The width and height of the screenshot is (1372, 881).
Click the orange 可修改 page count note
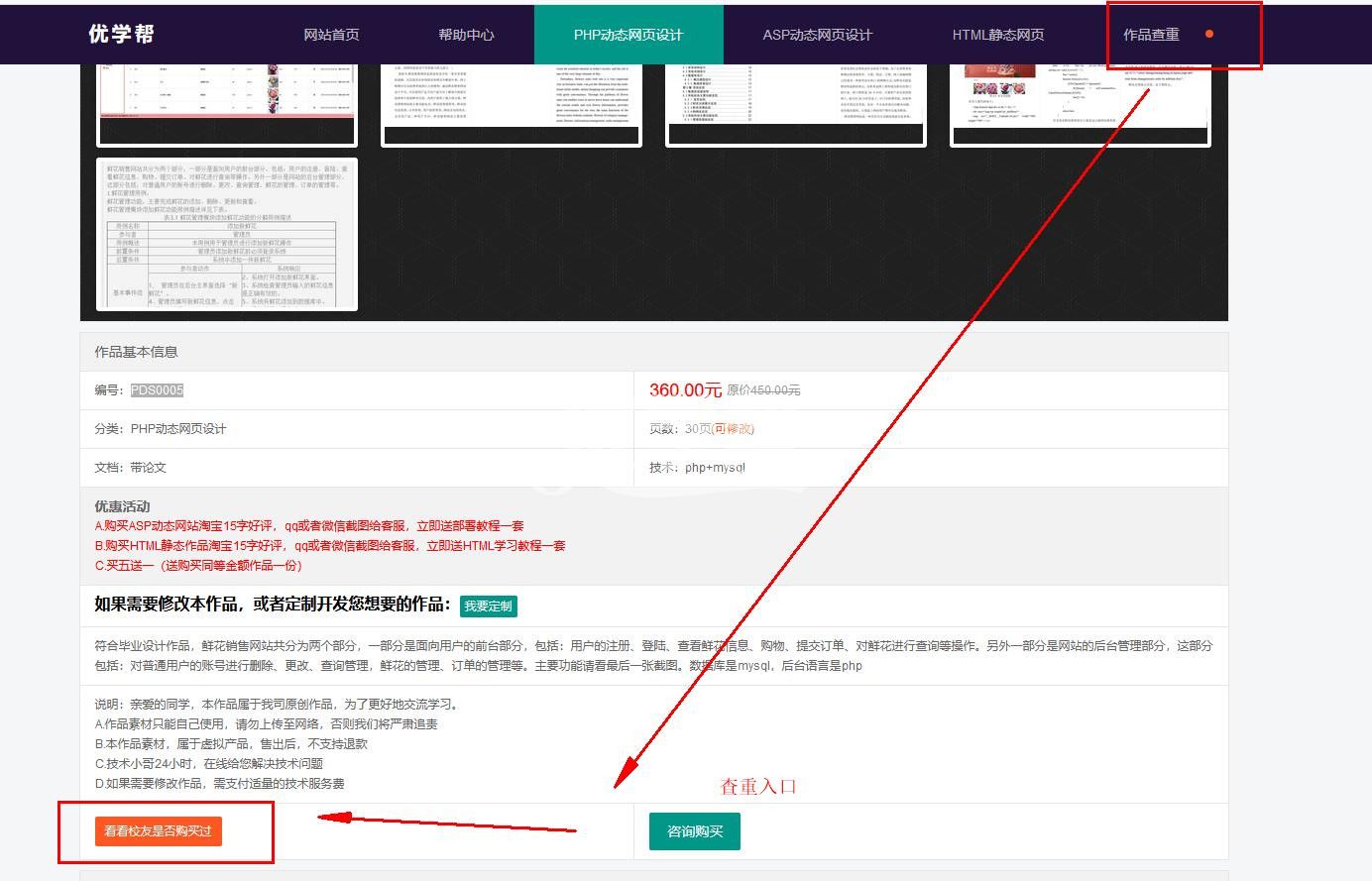(734, 429)
